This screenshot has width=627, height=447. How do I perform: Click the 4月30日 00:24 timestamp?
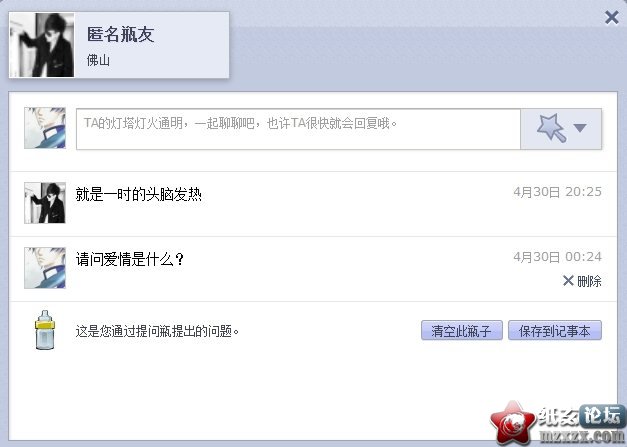coord(557,257)
